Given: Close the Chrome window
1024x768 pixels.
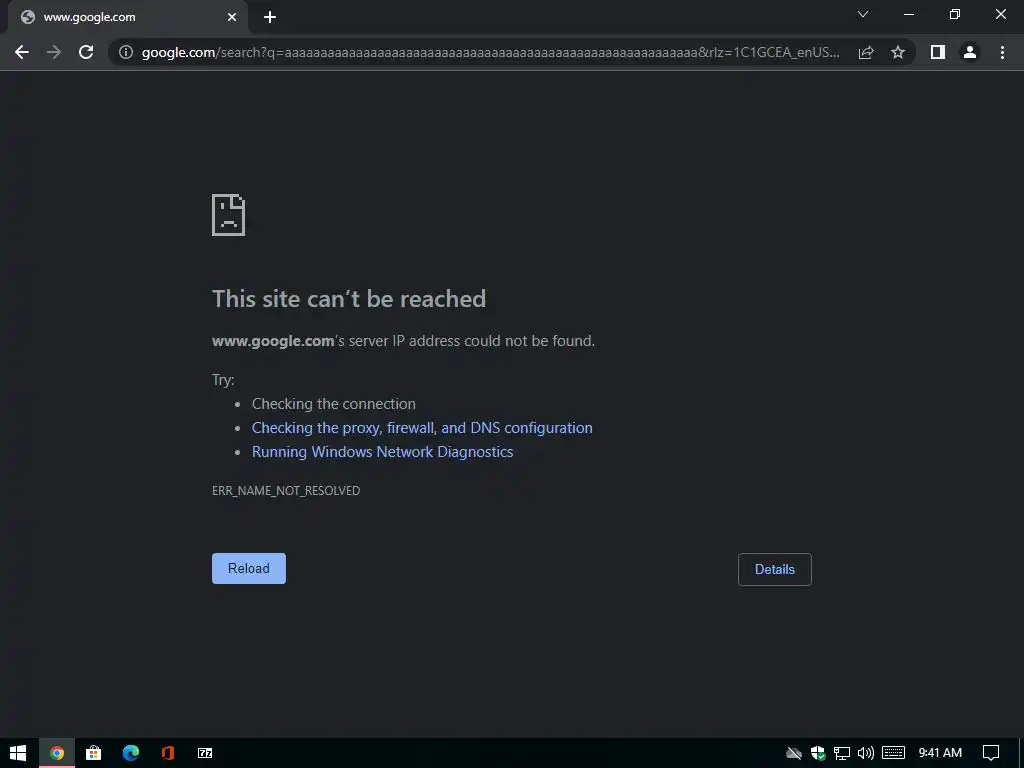Looking at the screenshot, I should [x=1000, y=14].
